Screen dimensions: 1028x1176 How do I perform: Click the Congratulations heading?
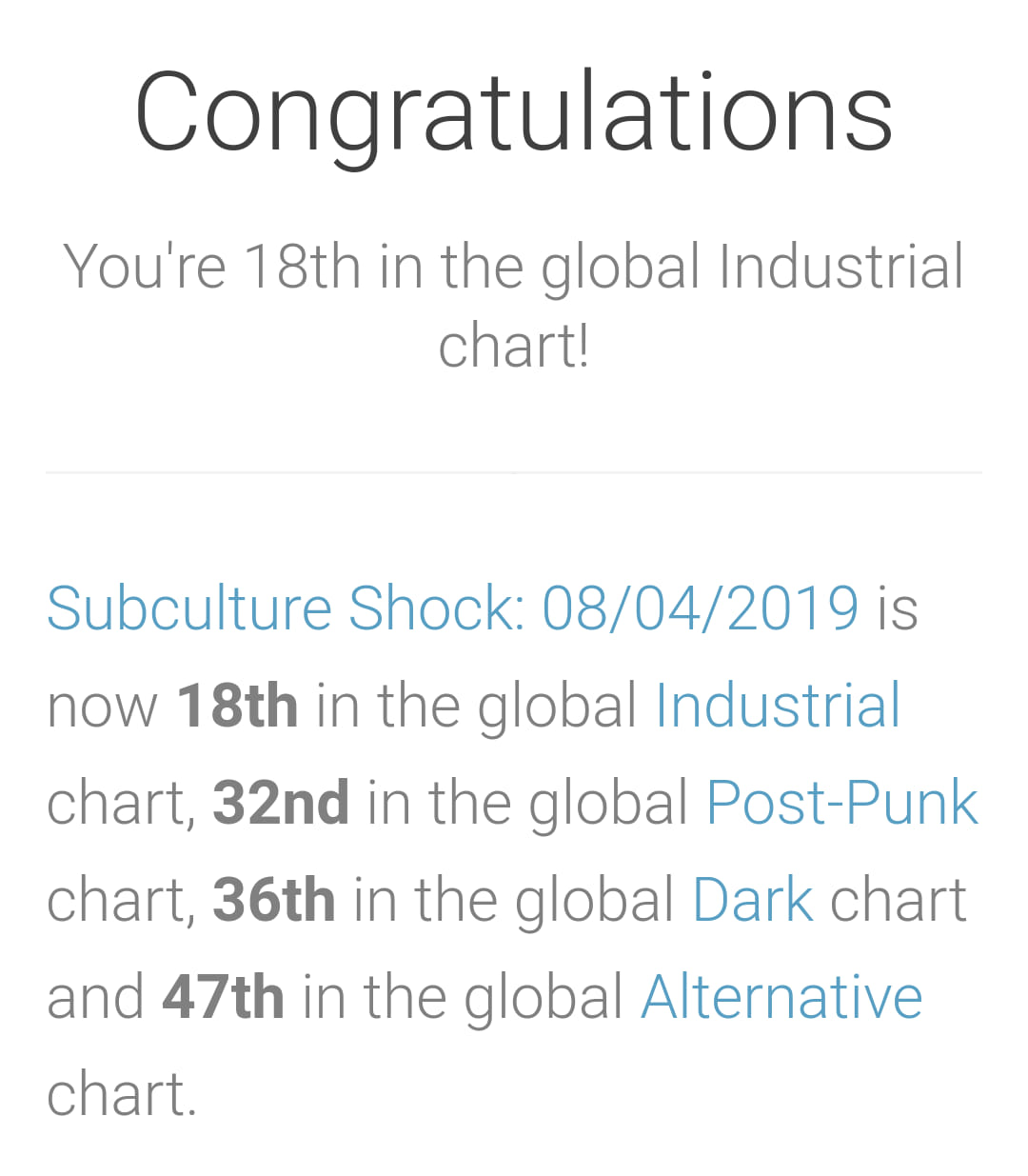pos(514,112)
